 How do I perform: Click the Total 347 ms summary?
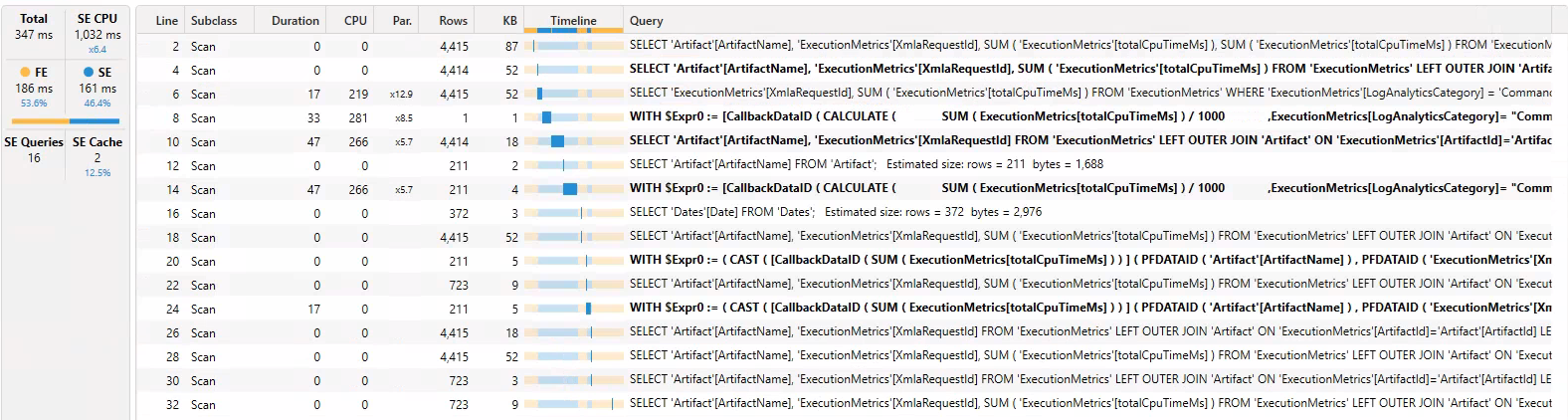(34, 27)
